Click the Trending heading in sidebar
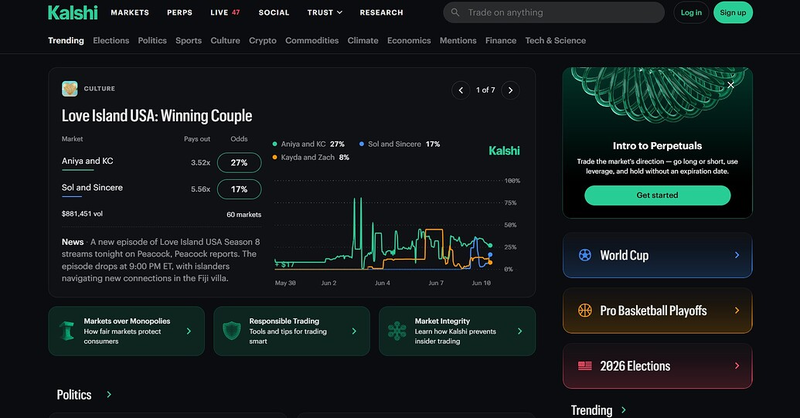Viewport: 800px width, 418px height. (x=591, y=410)
